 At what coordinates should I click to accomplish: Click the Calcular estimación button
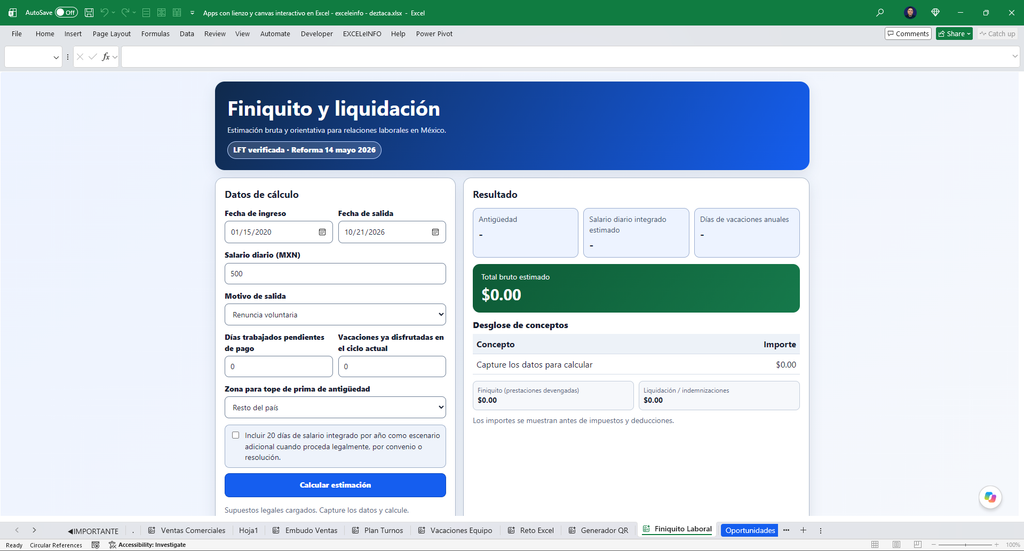[335, 485]
